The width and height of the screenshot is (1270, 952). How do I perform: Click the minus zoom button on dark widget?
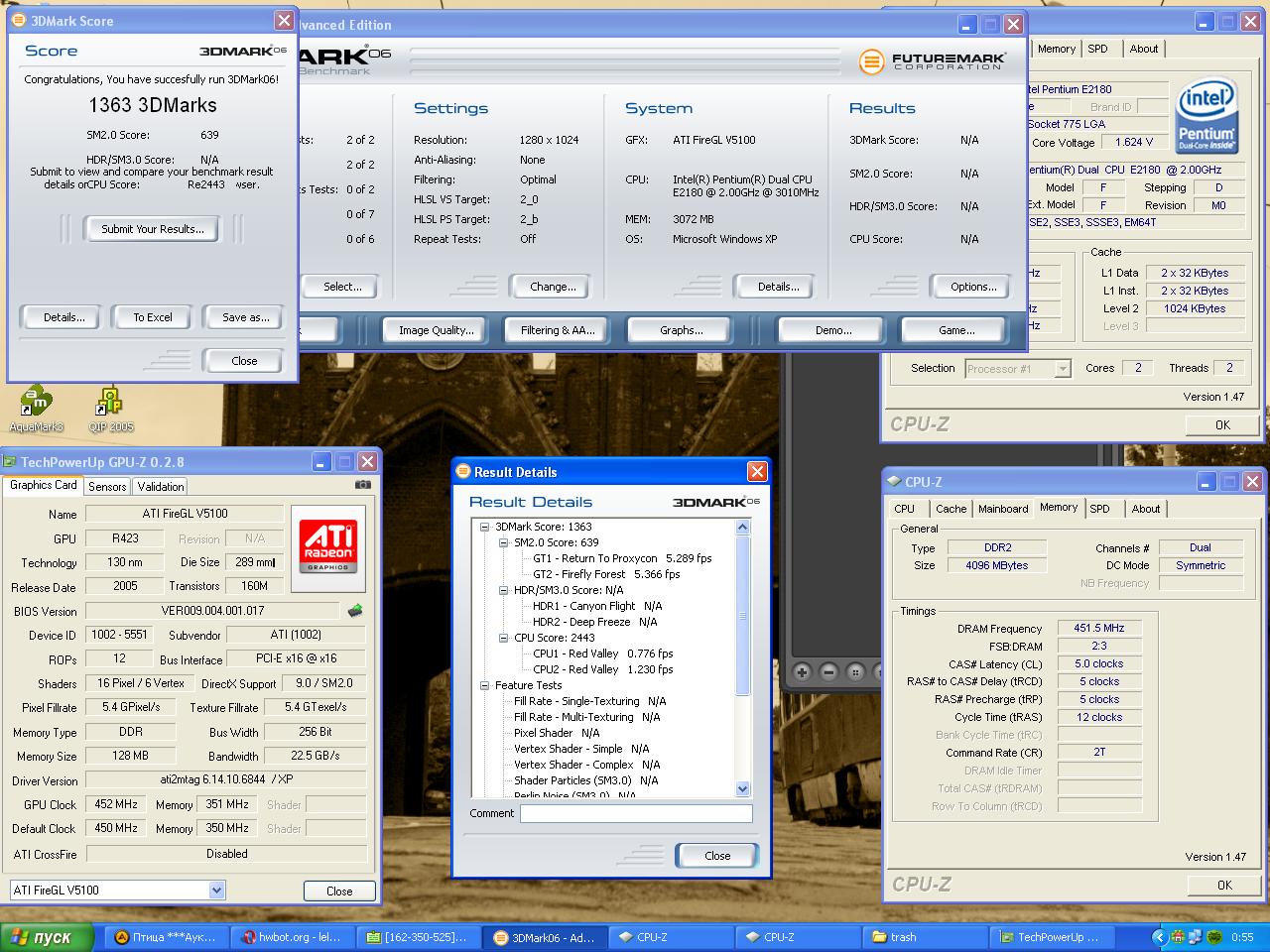click(829, 672)
